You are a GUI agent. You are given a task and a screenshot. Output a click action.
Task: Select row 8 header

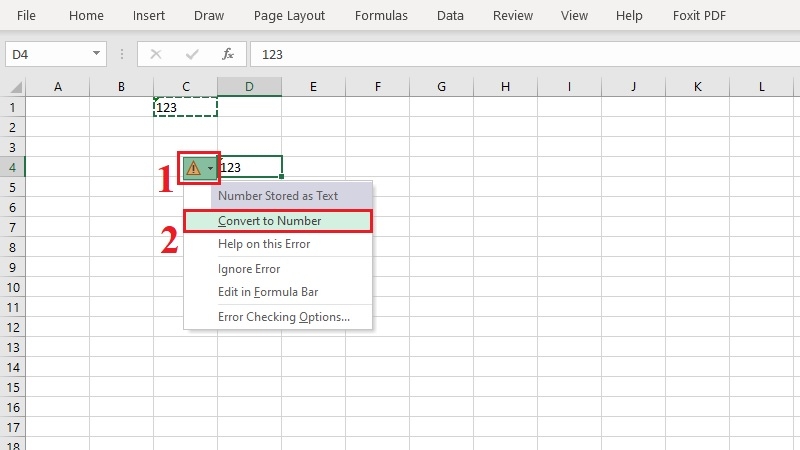(13, 247)
